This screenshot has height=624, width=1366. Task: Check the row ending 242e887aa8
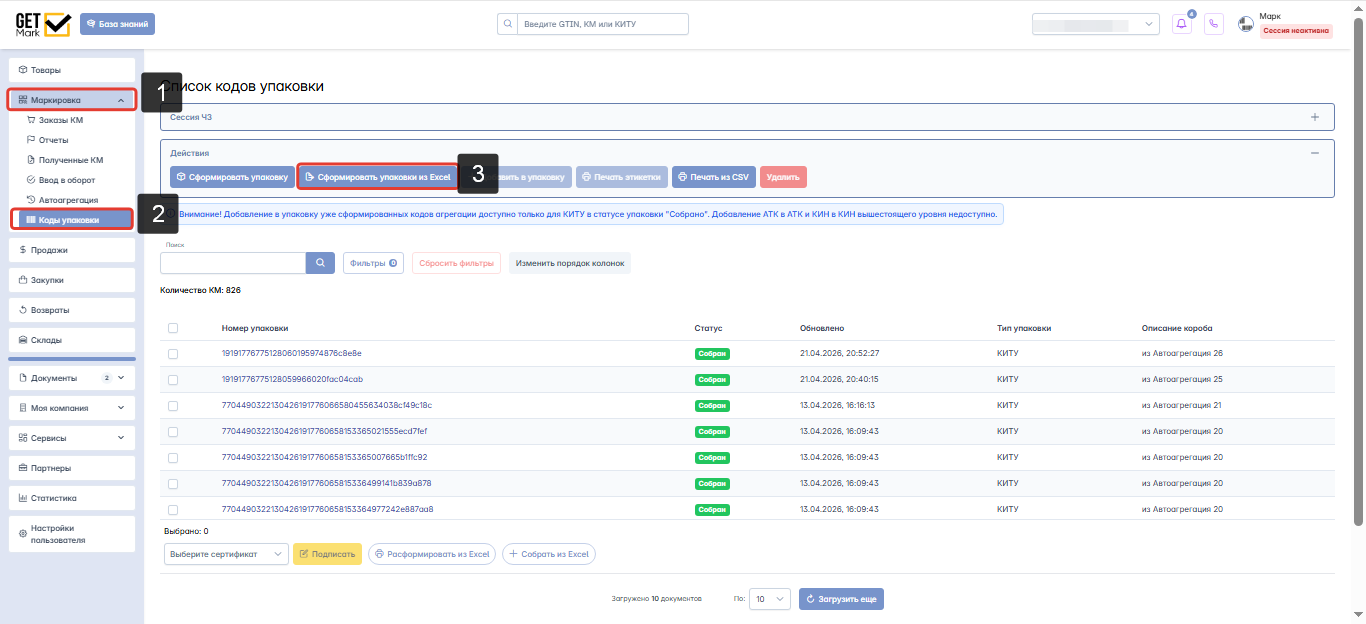pos(173,510)
